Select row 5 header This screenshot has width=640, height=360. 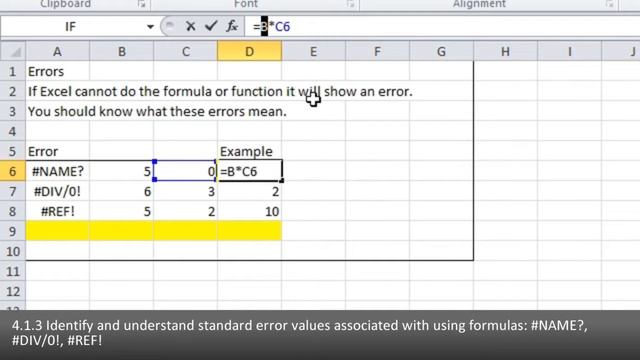pos(13,151)
